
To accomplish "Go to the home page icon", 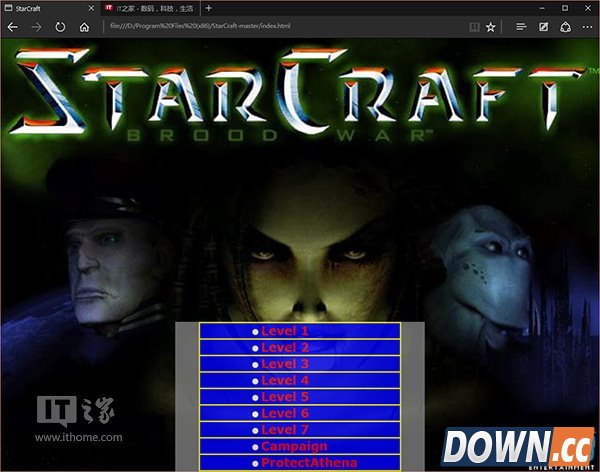I will coord(85,27).
